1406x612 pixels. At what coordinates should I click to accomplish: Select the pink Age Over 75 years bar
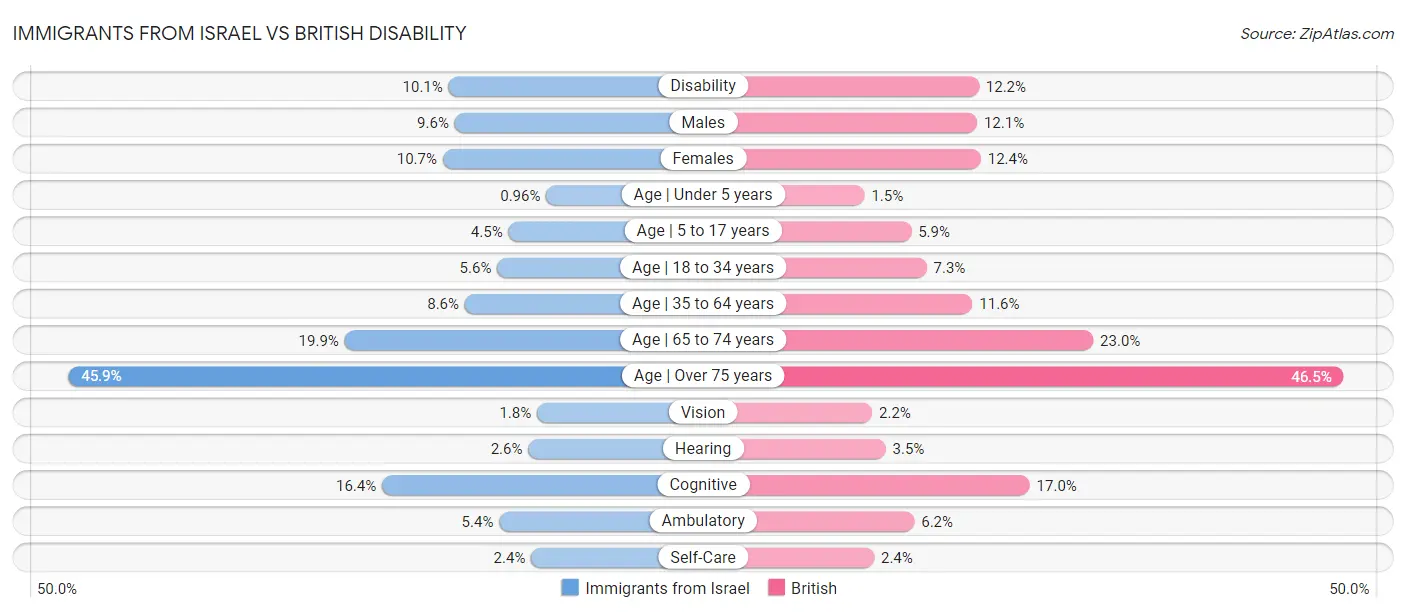coord(1060,376)
